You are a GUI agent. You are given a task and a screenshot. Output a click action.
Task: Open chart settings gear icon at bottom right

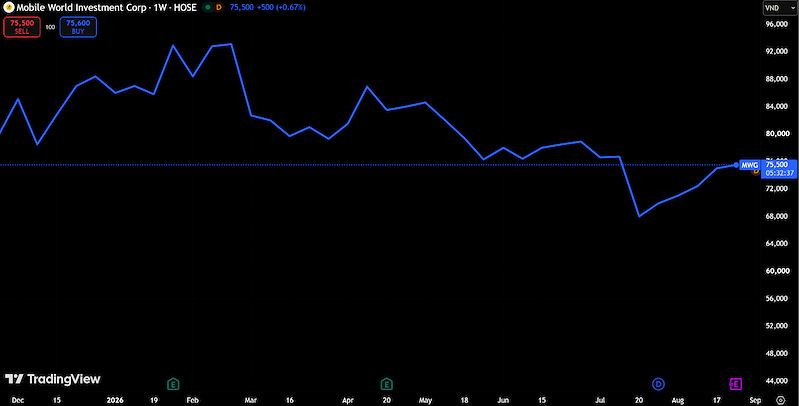tap(780, 400)
